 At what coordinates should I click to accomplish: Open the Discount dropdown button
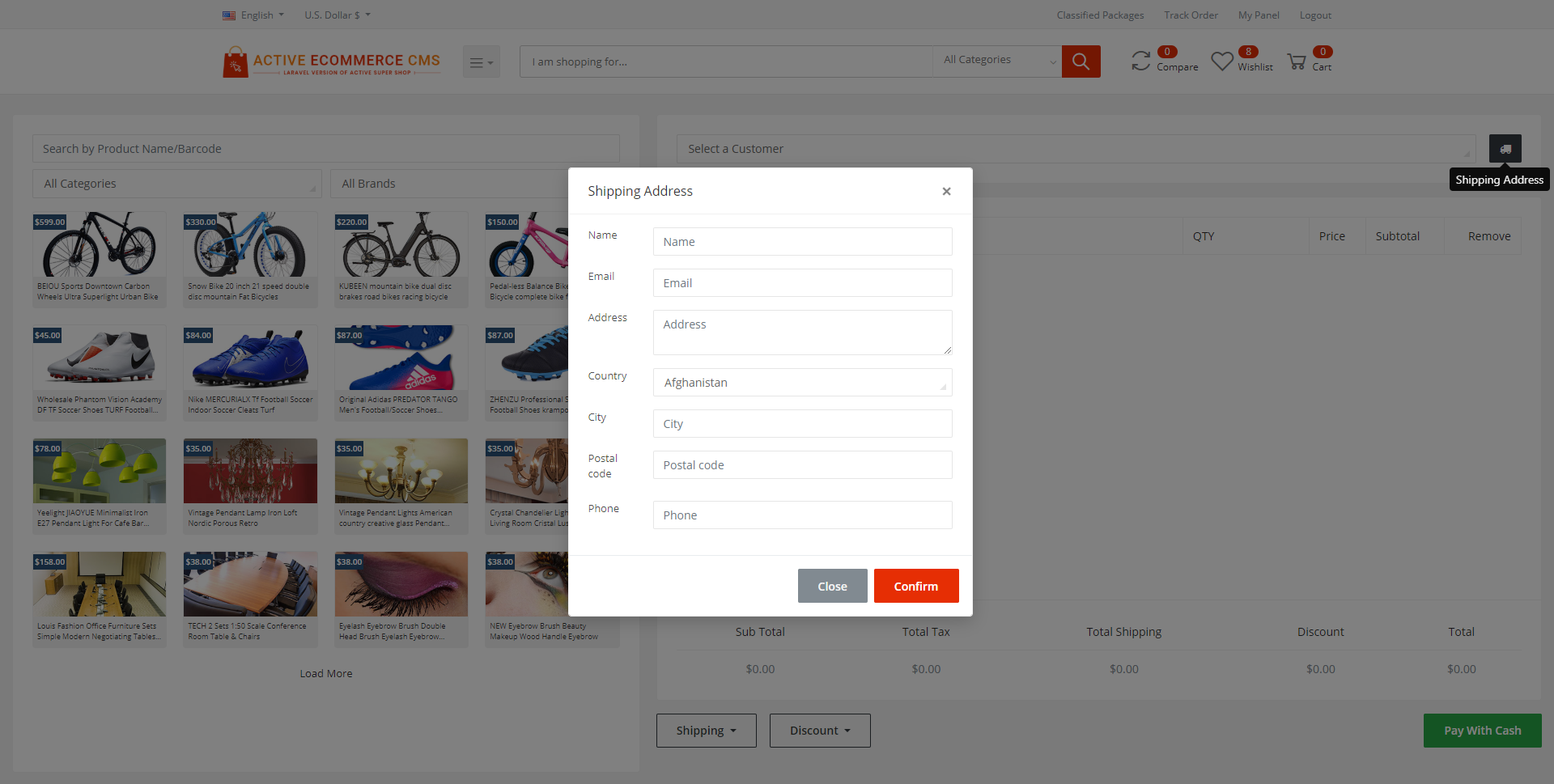(x=819, y=731)
